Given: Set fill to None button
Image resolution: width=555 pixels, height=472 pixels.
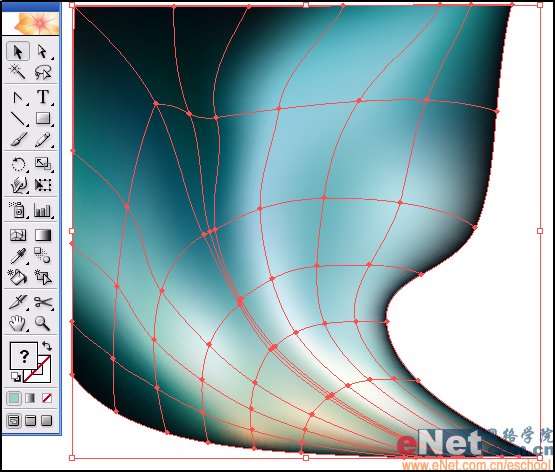Looking at the screenshot, I should 46,398.
